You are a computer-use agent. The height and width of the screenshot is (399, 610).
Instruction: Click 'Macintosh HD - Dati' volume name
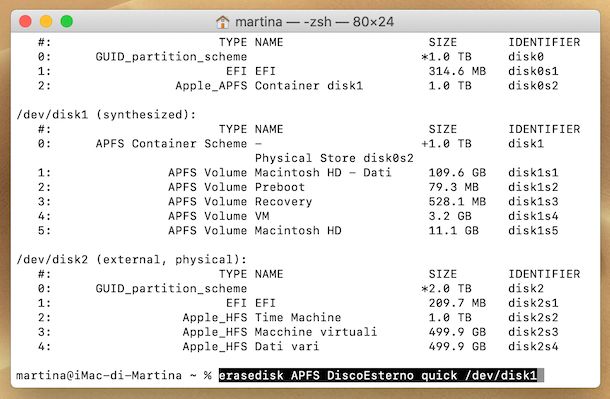tap(323, 172)
